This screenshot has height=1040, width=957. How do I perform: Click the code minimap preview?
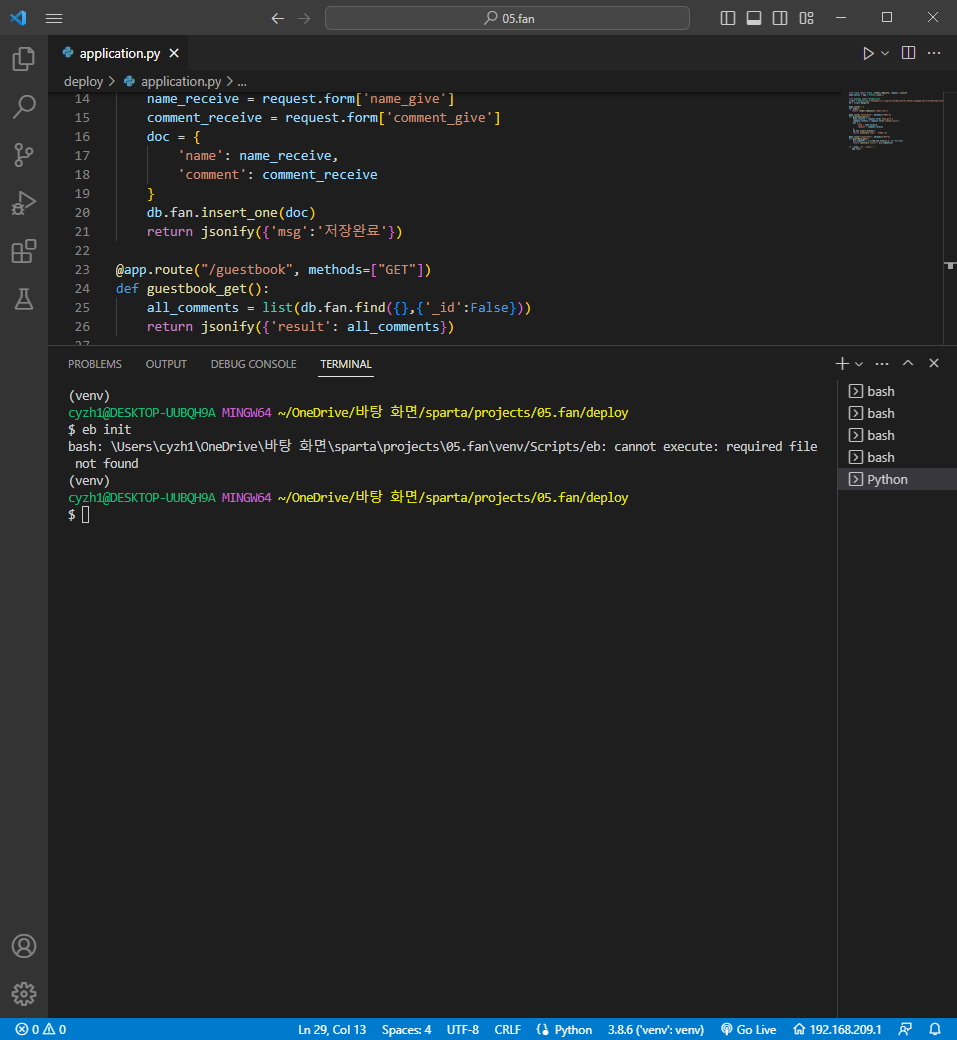tap(894, 121)
